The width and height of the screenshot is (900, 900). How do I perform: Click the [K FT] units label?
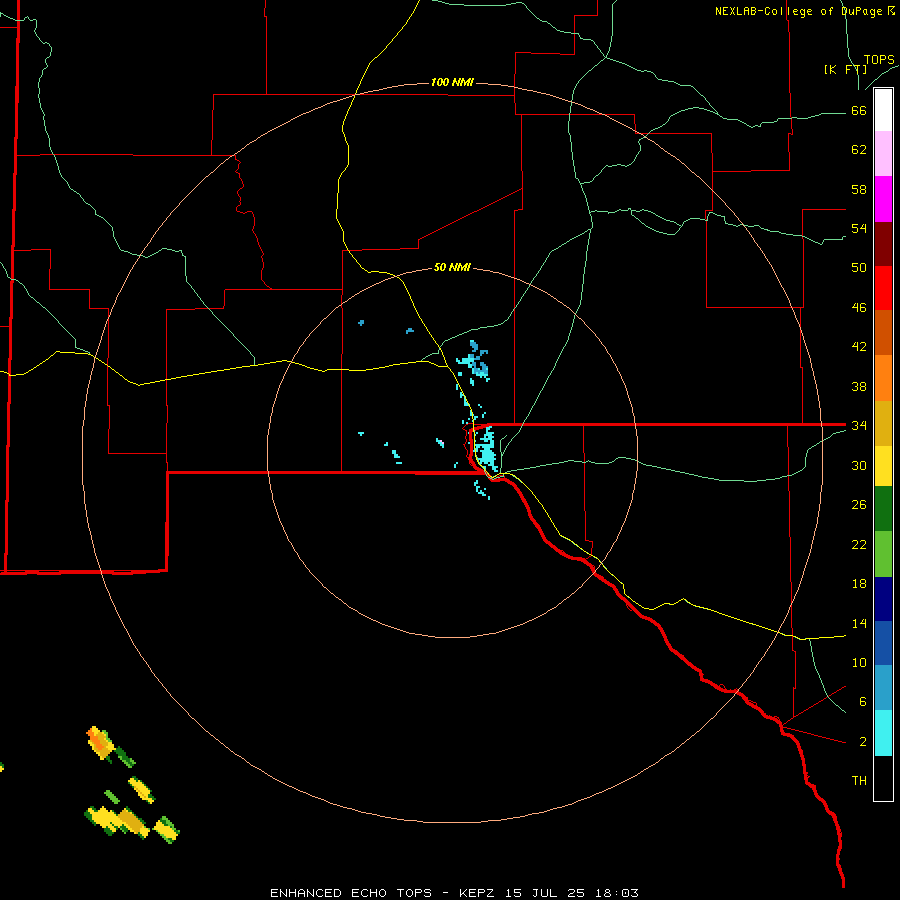845,69
